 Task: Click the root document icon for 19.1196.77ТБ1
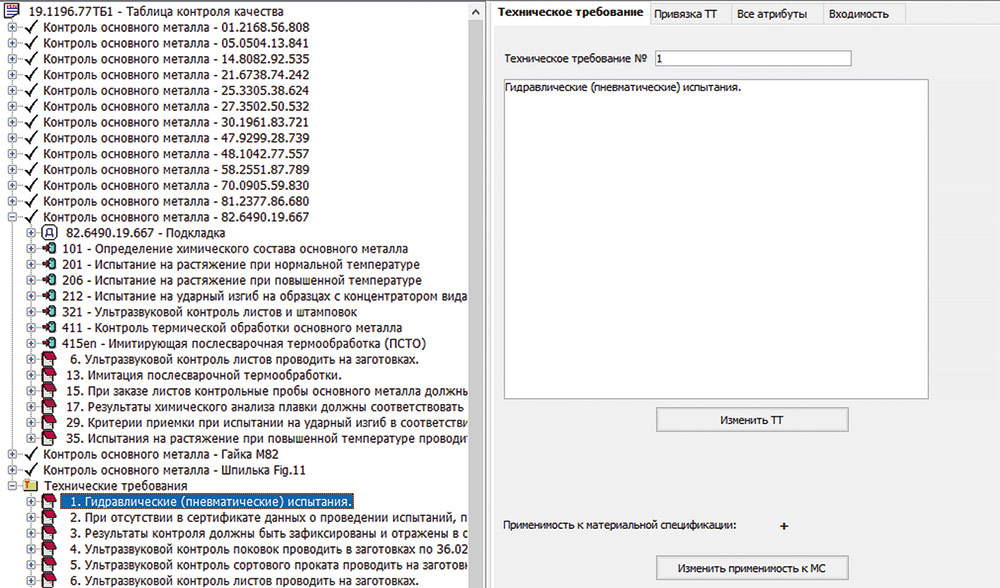coord(14,11)
